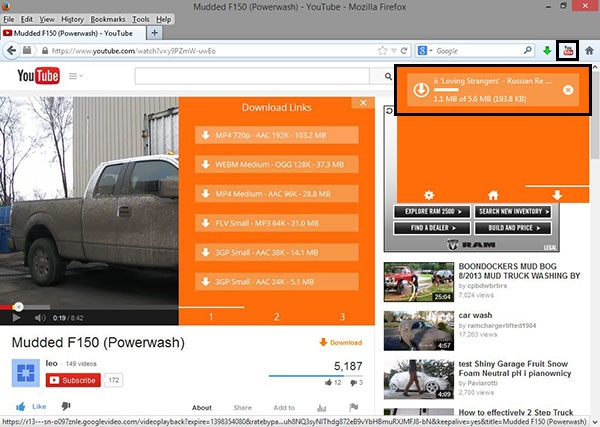Viewport: 600px width, 427px height.
Task: Click the video progress bar scrubber
Action: [18, 306]
